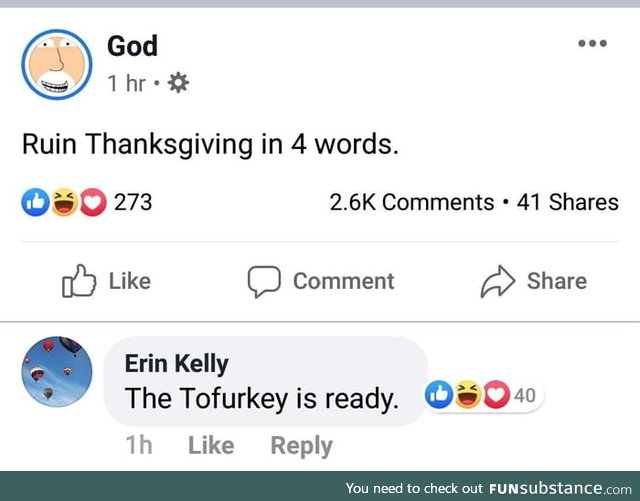Reply to Erin Kelly's comment
640x501 pixels.
pyautogui.click(x=301, y=445)
